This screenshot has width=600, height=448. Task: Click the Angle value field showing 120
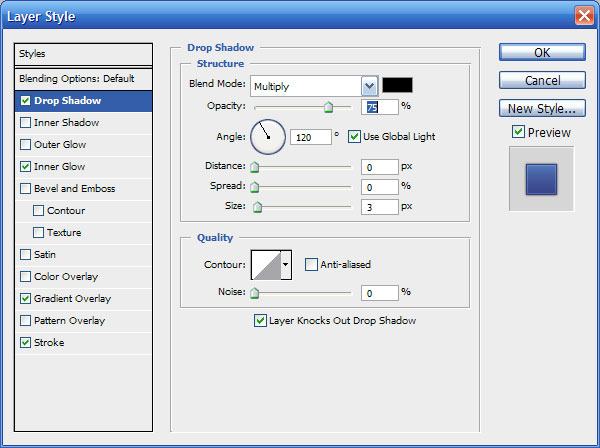(311, 137)
